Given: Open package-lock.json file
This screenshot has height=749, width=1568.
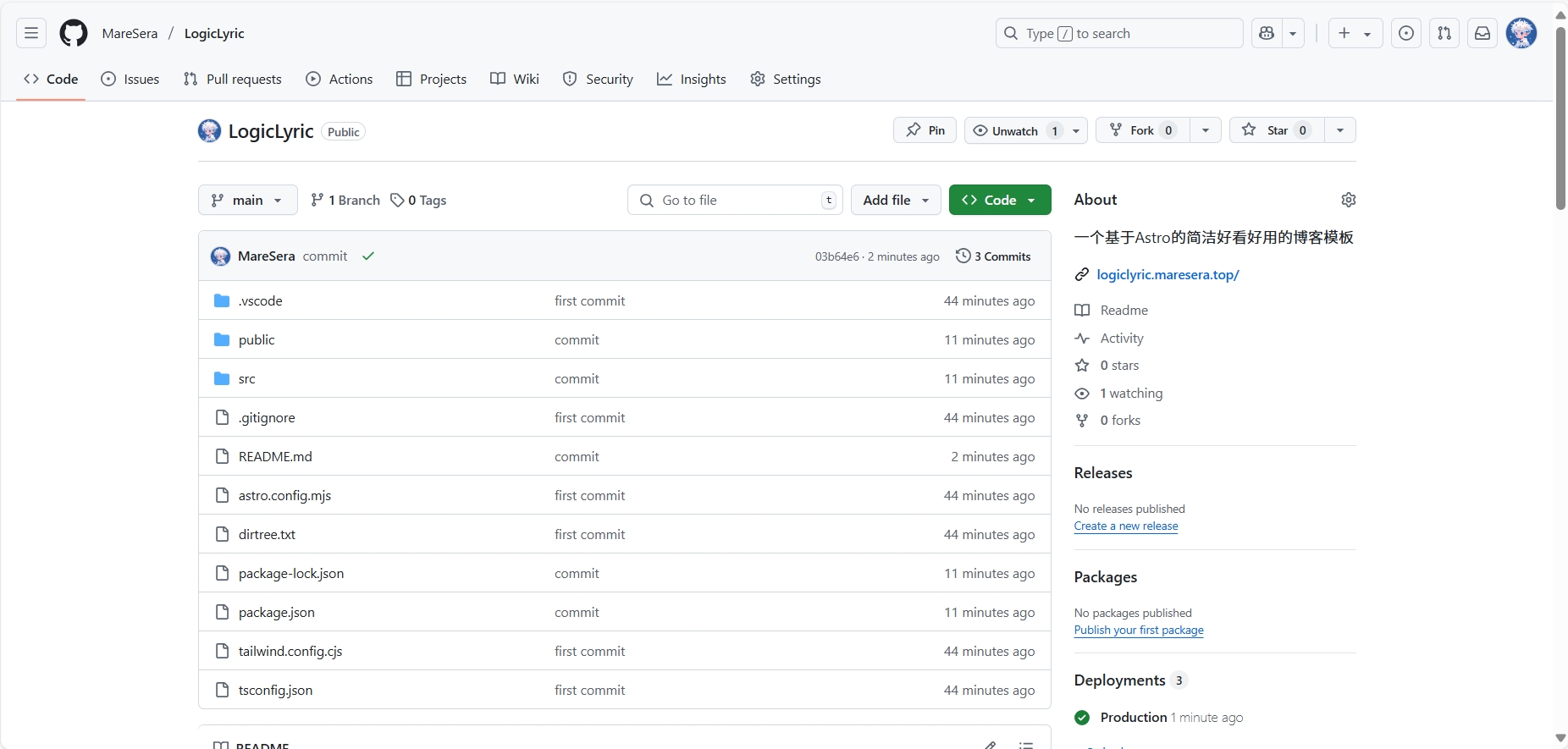Looking at the screenshot, I should 291,573.
